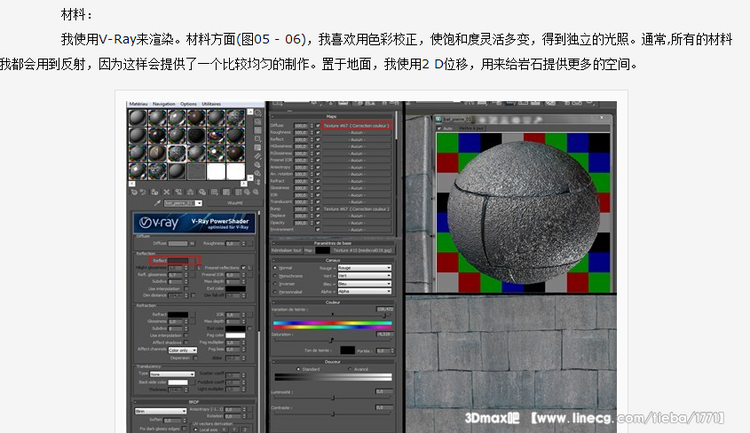Click the Make Preview icon

point(258,156)
